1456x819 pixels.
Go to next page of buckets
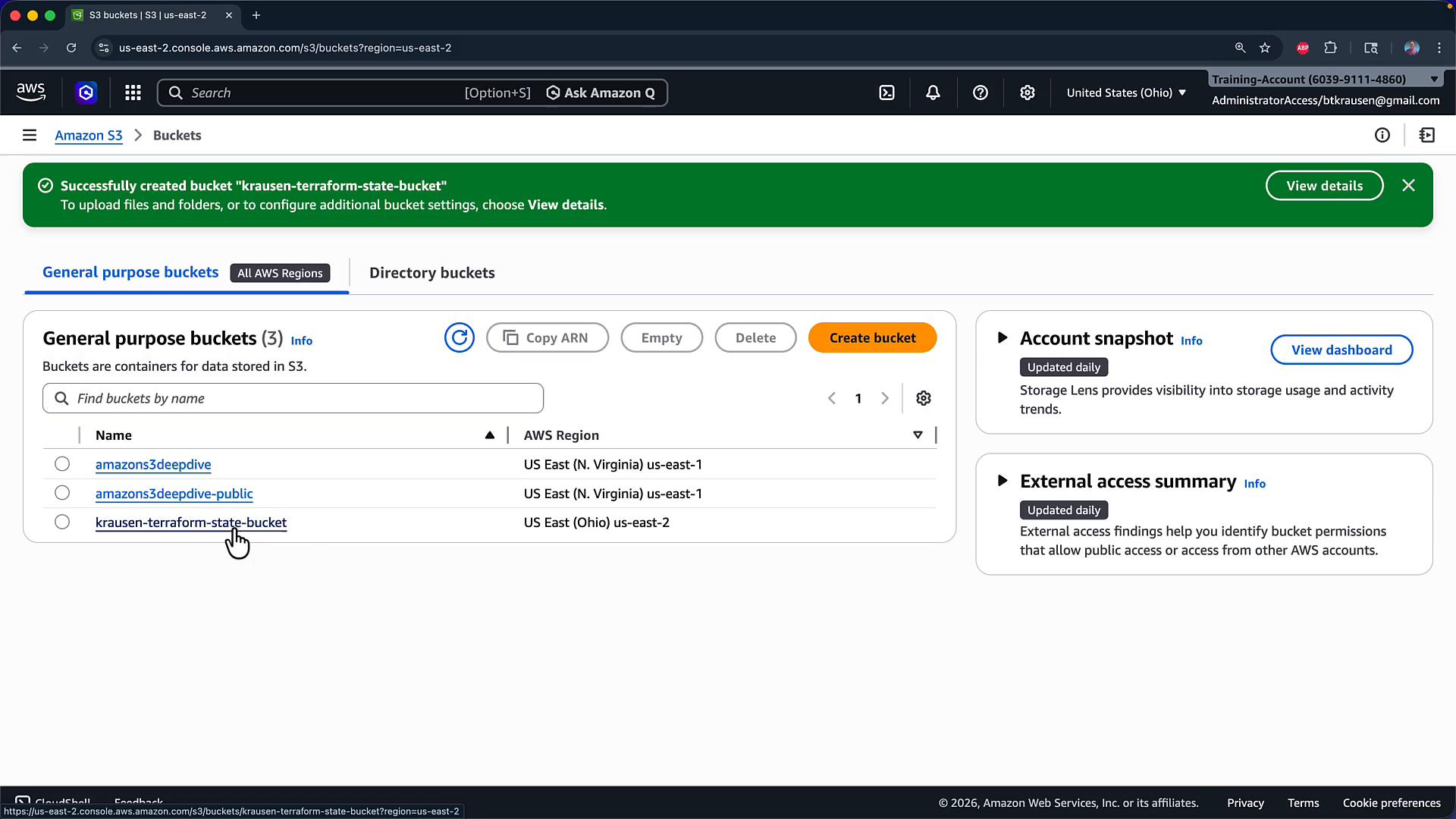[884, 398]
